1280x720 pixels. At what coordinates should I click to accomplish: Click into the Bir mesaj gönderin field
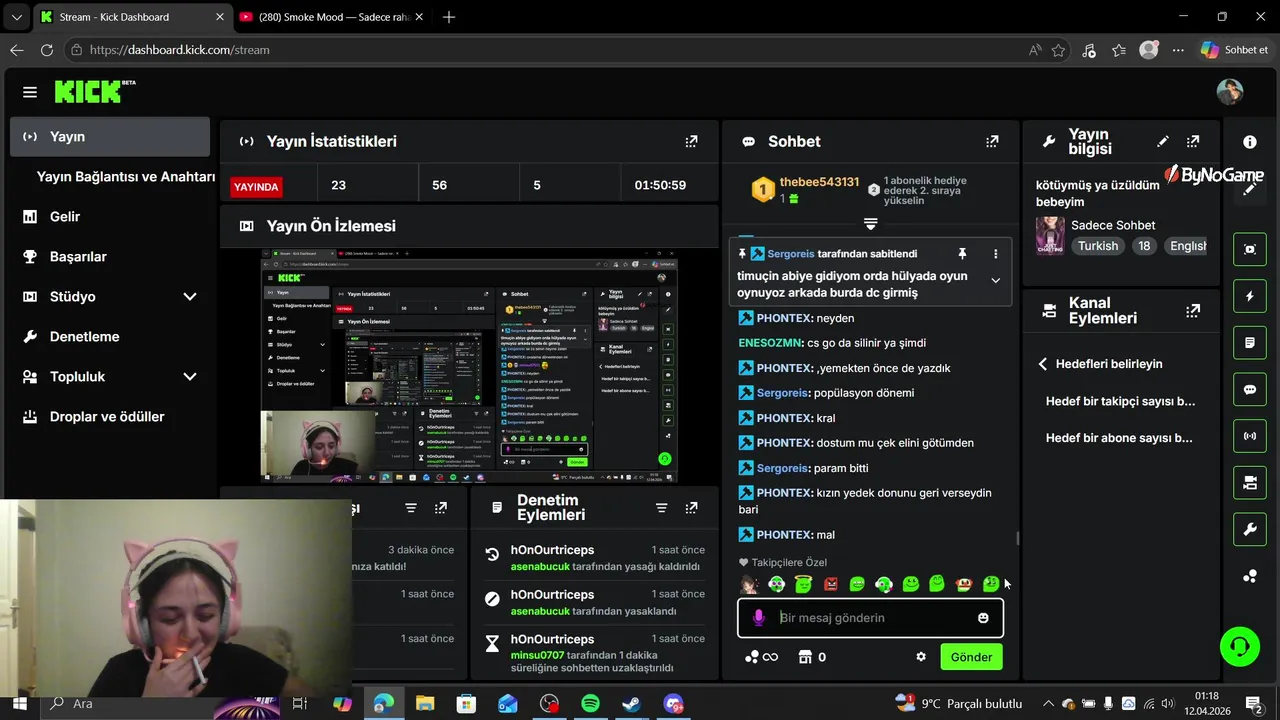[x=870, y=618]
